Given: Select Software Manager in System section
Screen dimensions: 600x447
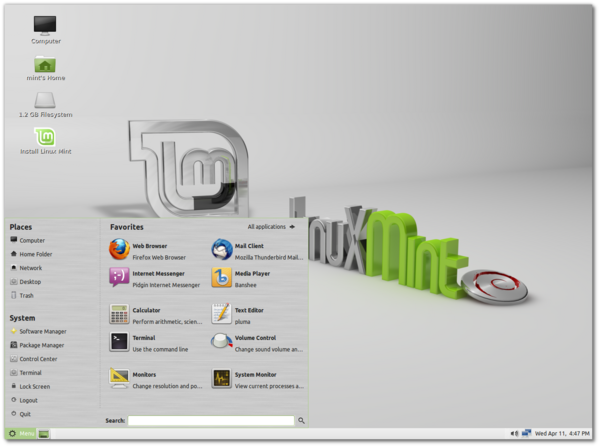Looking at the screenshot, I should pos(42,331).
